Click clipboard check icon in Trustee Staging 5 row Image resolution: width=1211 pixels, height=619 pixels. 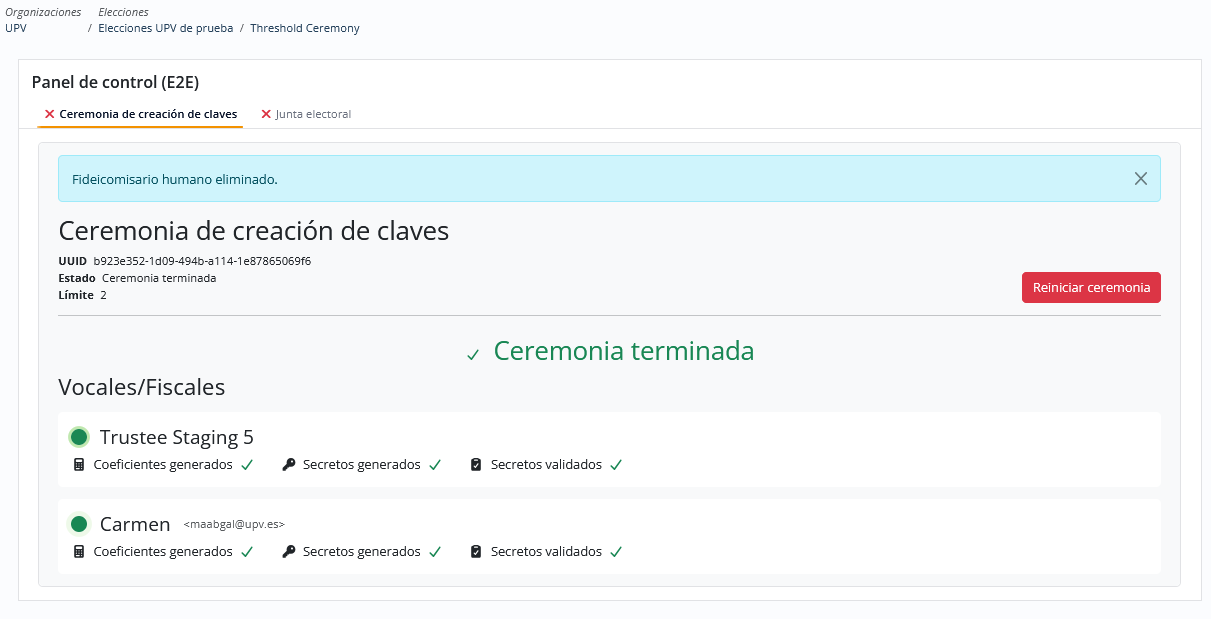[476, 465]
